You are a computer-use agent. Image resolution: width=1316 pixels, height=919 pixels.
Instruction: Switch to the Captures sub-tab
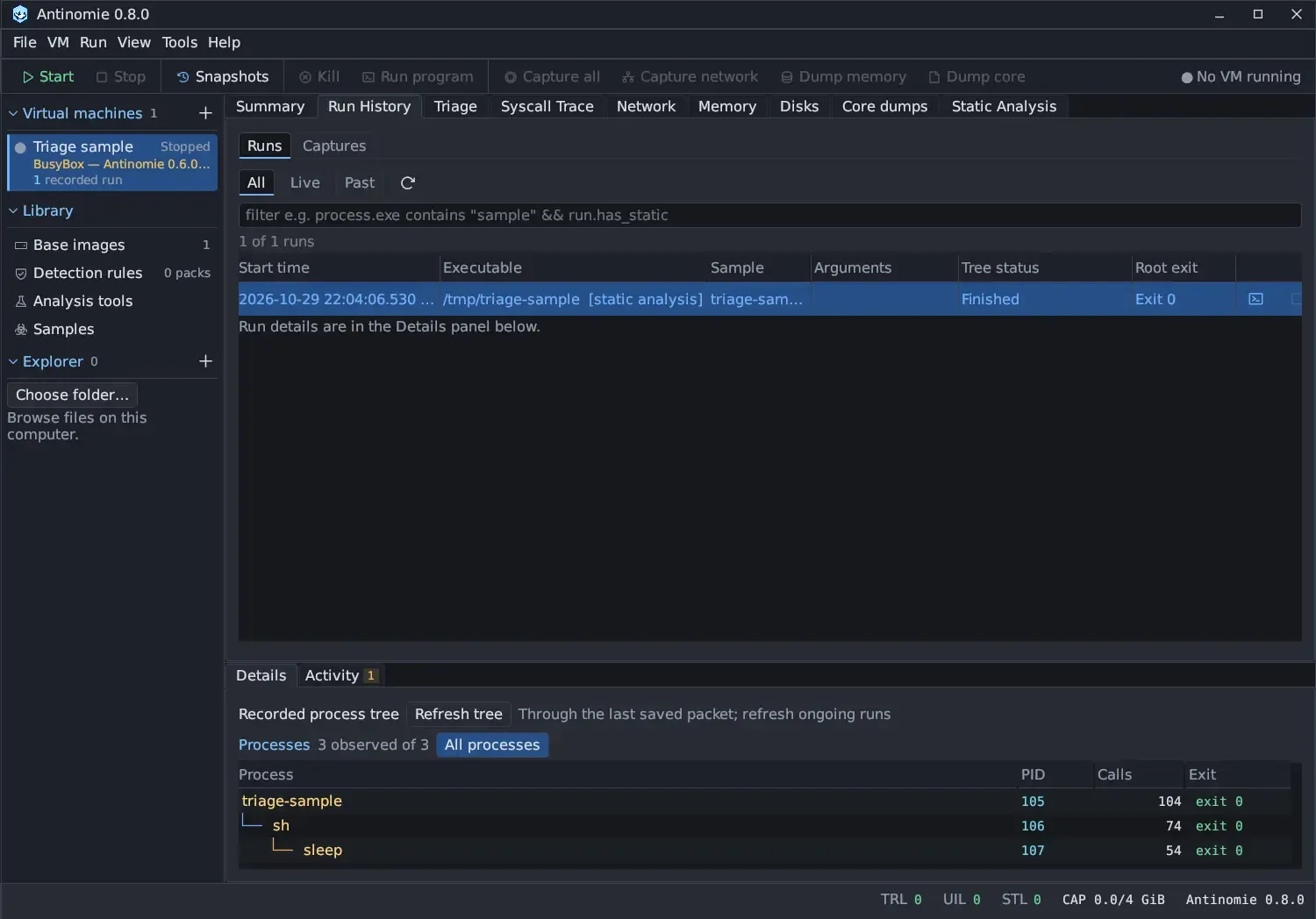(x=334, y=146)
